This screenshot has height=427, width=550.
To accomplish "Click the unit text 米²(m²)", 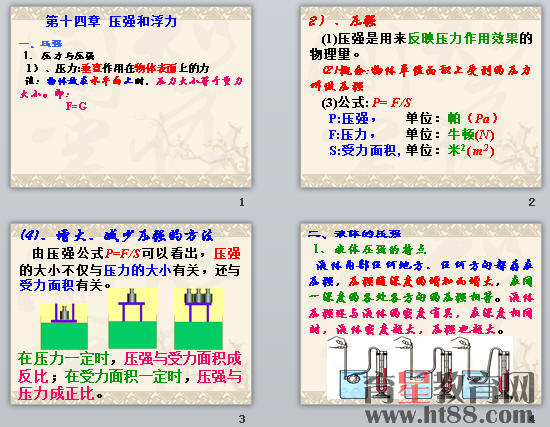I will [x=471, y=151].
